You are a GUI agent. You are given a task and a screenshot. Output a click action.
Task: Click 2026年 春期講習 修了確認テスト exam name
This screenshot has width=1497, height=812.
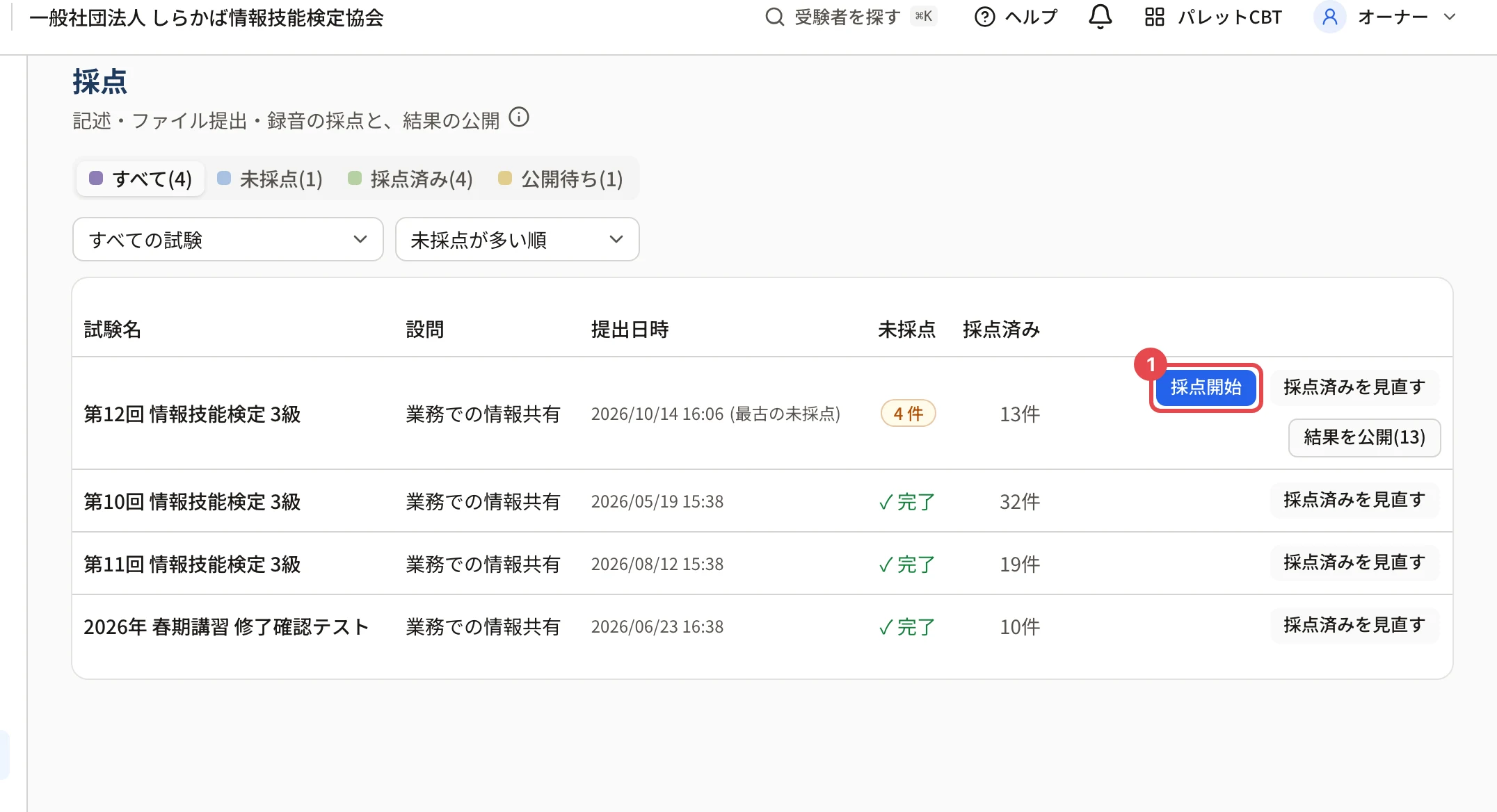(226, 627)
